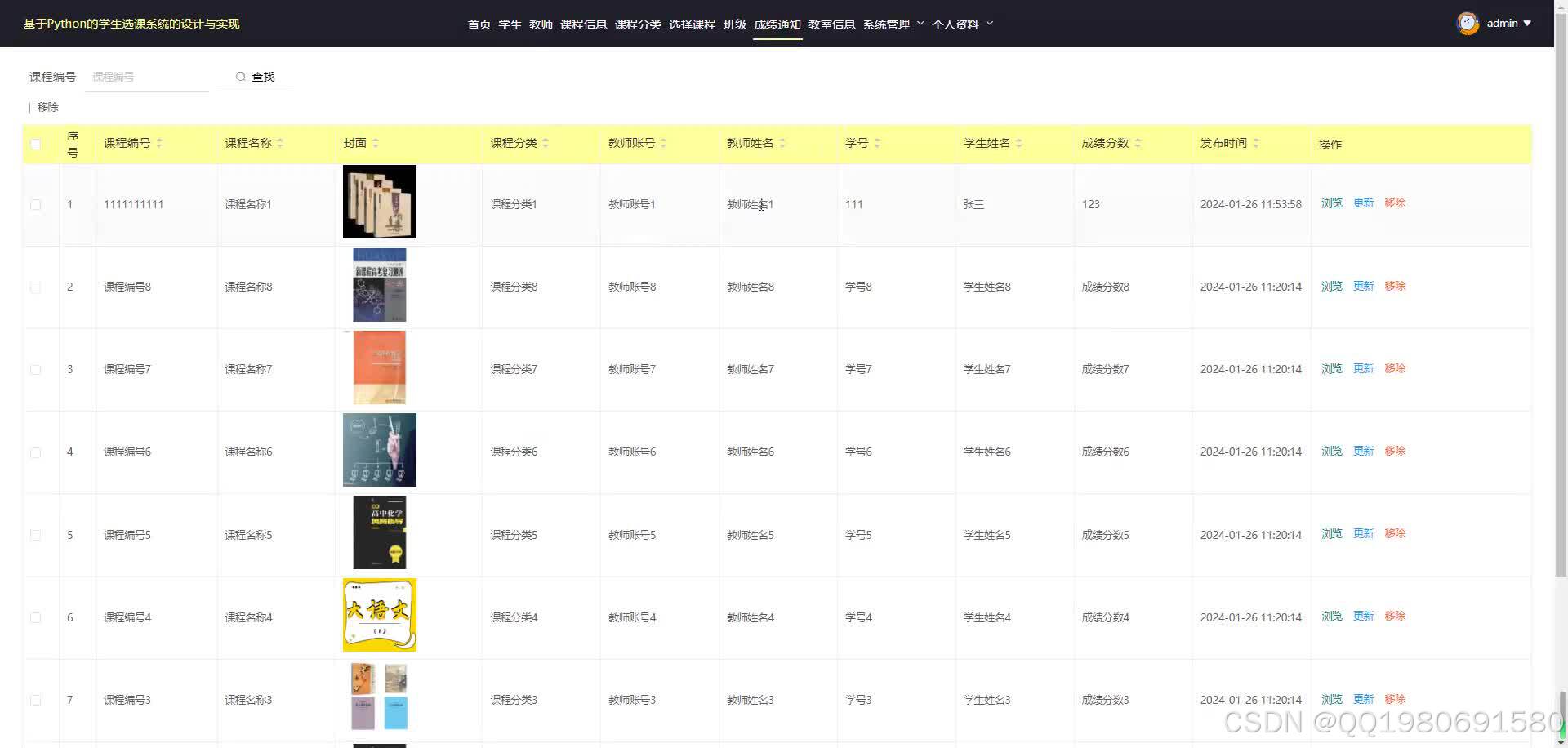The height and width of the screenshot is (748, 1568).
Task: Click 移除 for 课程编号4 row
Action: point(1395,616)
